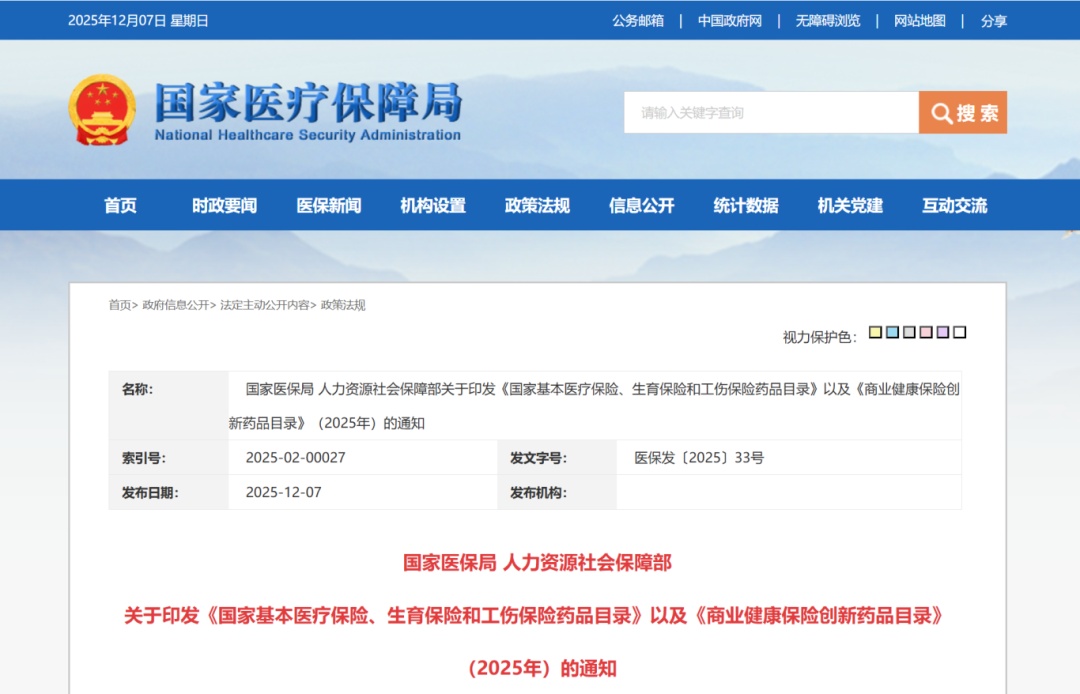Open the 医保新闻 menu item

(x=328, y=205)
